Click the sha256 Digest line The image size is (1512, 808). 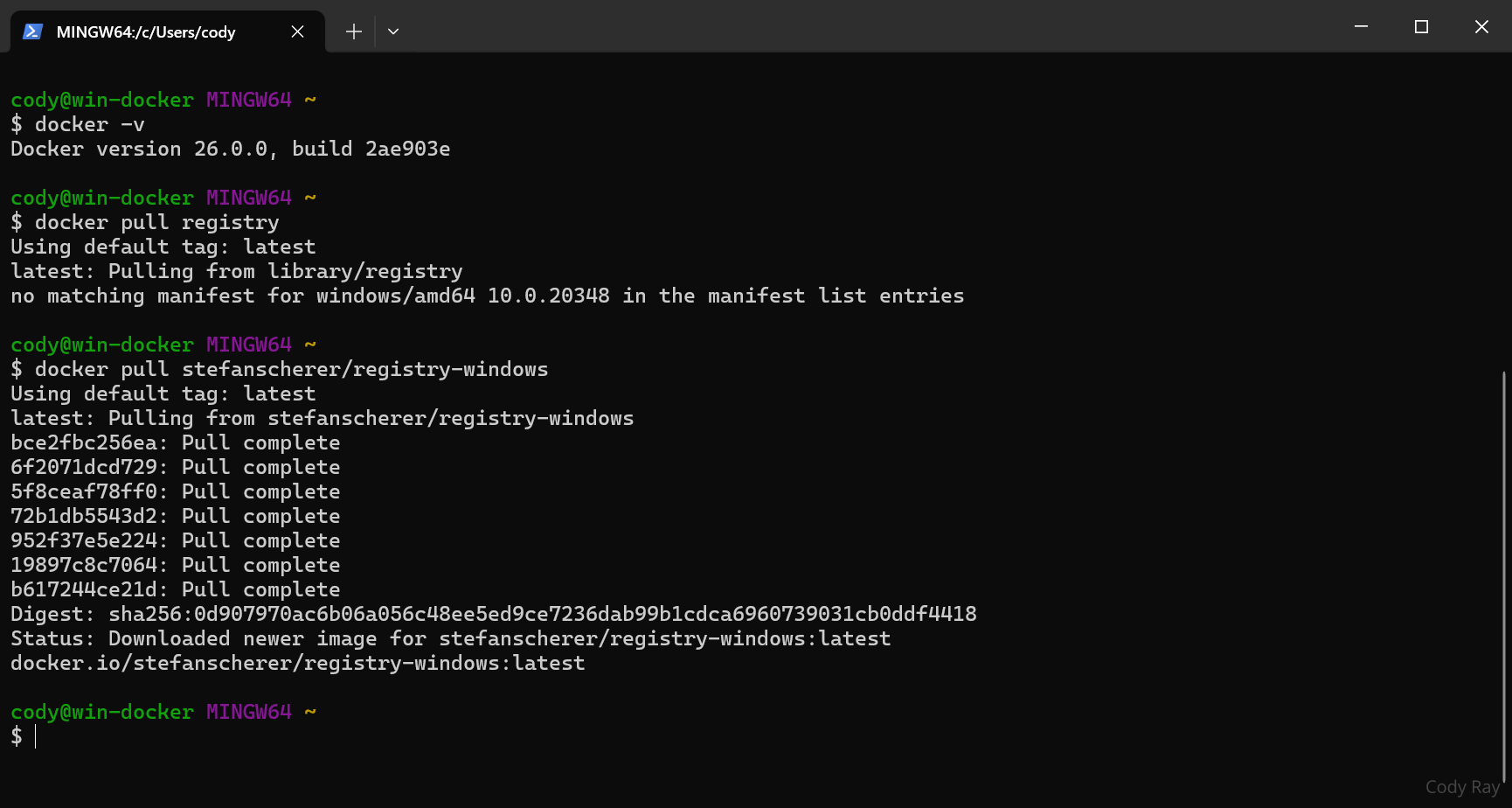493,615
